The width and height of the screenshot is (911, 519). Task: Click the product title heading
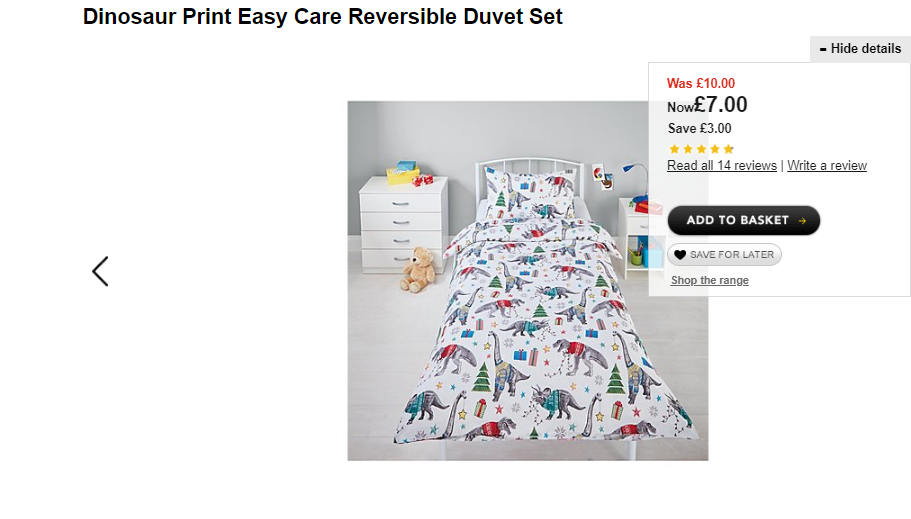pyautogui.click(x=322, y=17)
